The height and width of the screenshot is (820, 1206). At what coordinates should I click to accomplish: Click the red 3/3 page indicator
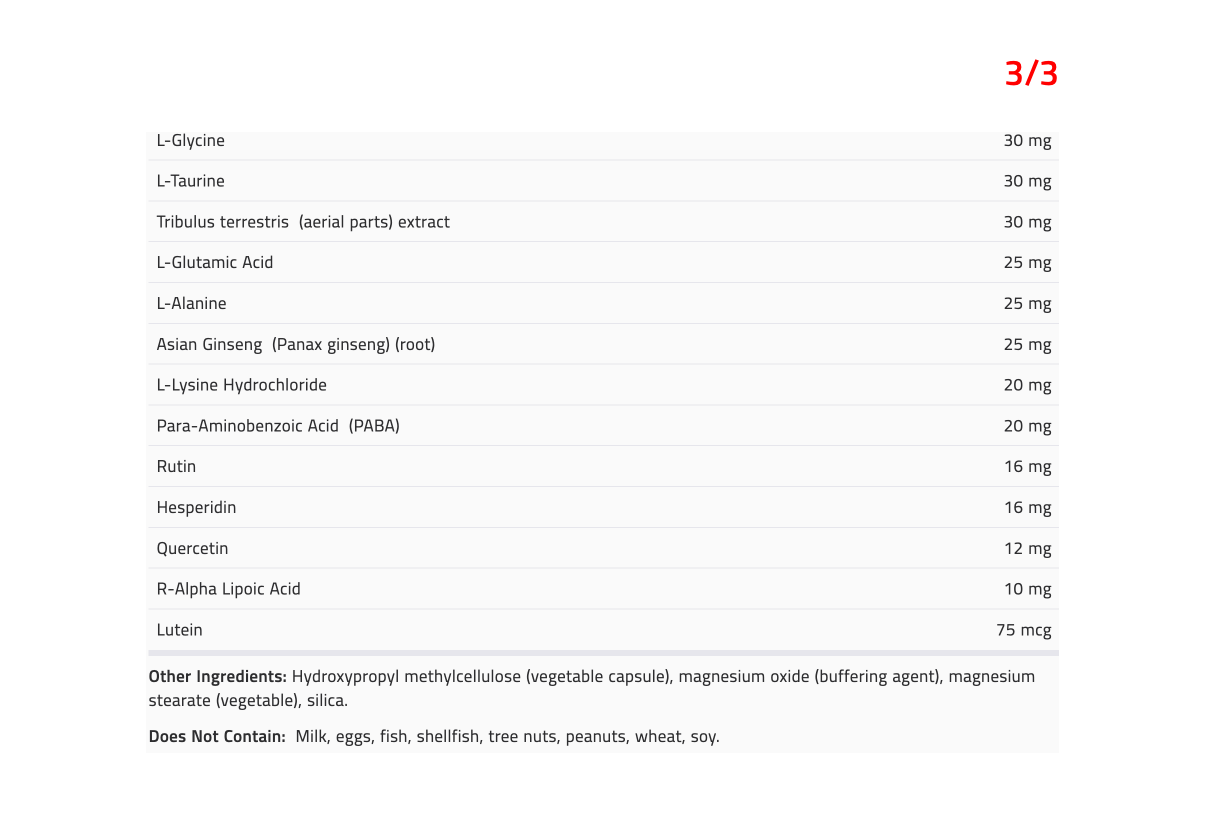[1031, 73]
